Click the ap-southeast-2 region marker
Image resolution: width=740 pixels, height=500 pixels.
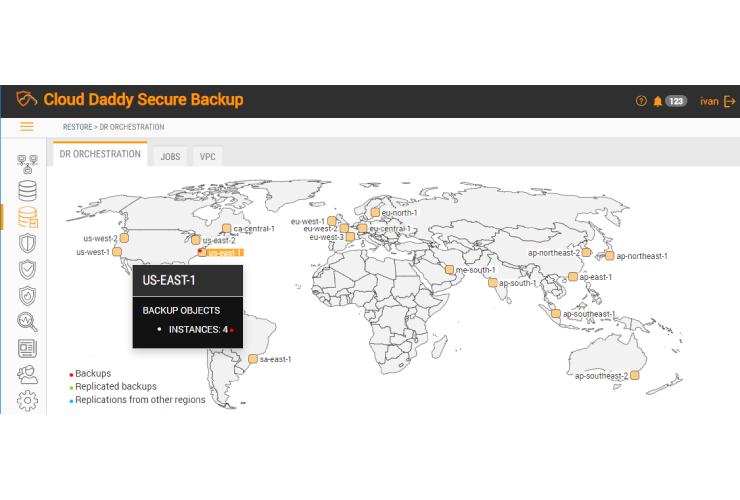635,375
